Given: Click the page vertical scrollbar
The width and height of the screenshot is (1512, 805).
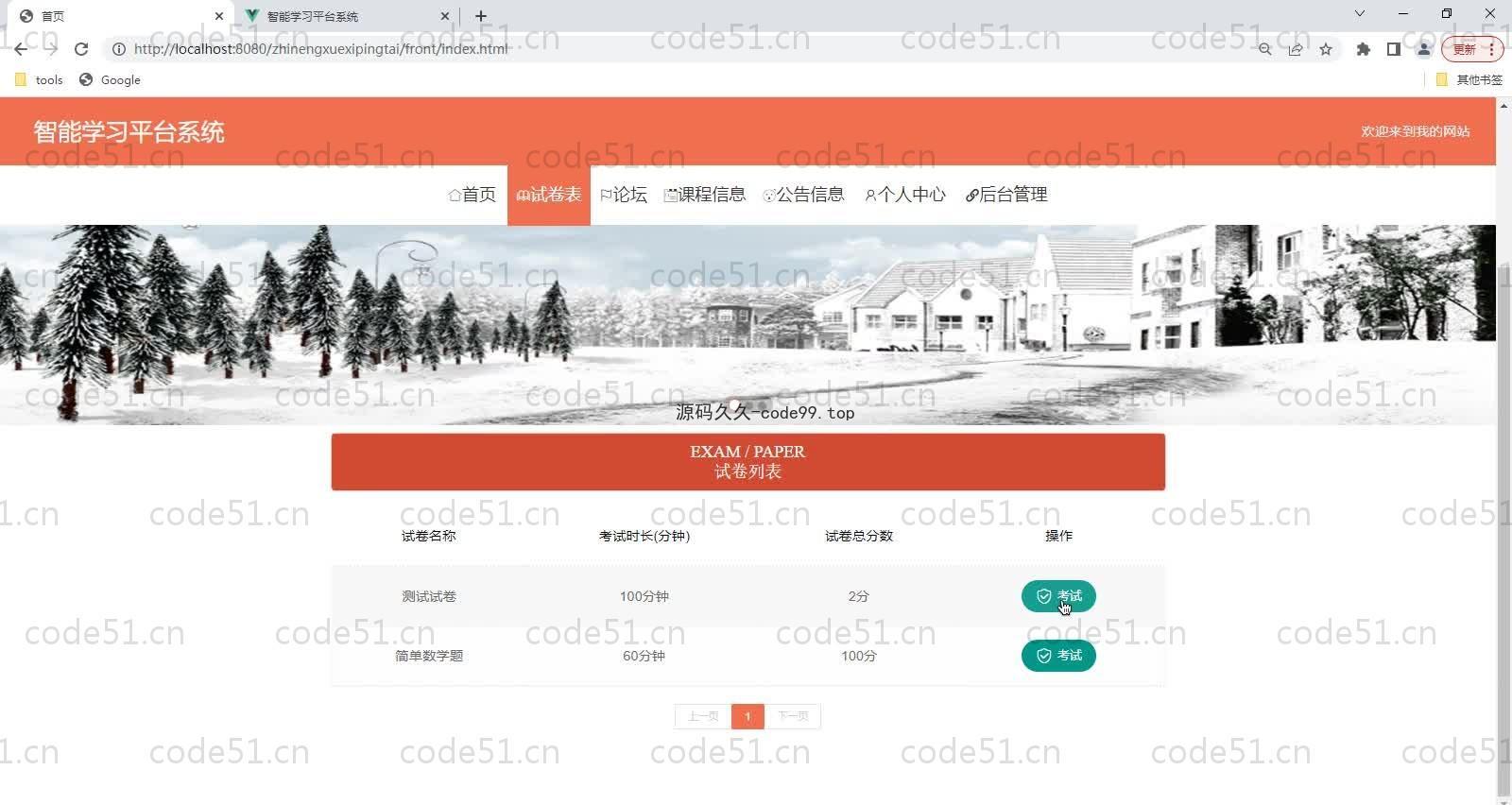Looking at the screenshot, I should [1503, 529].
